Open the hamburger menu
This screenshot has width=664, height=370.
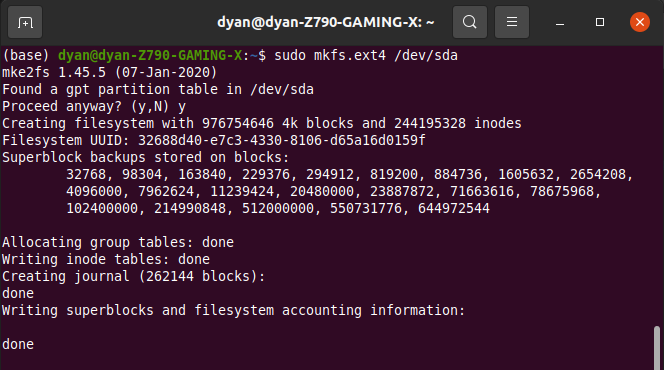coord(512,22)
